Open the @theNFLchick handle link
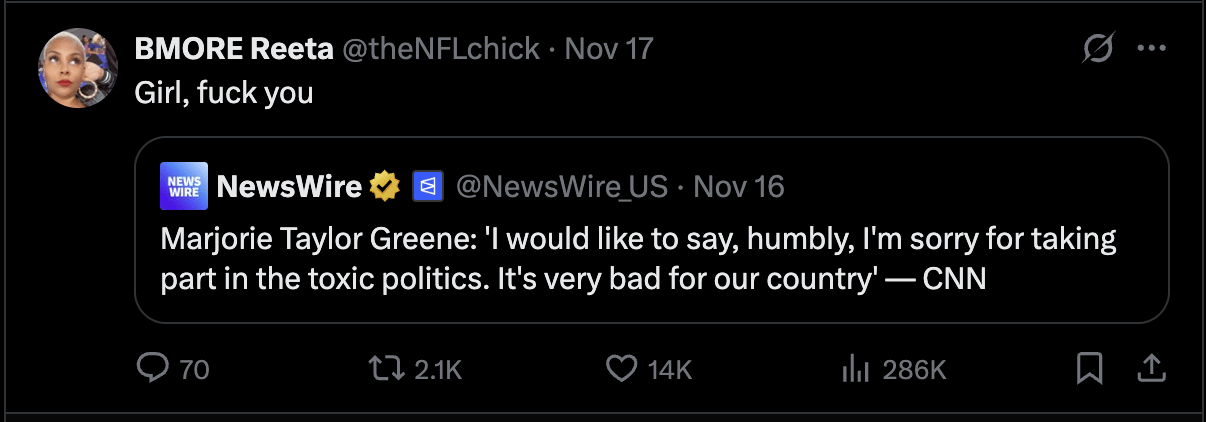 pyautogui.click(x=442, y=48)
